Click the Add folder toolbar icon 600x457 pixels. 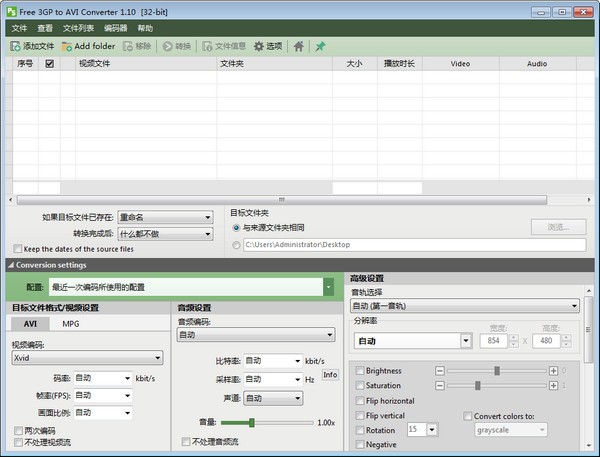tap(67, 46)
